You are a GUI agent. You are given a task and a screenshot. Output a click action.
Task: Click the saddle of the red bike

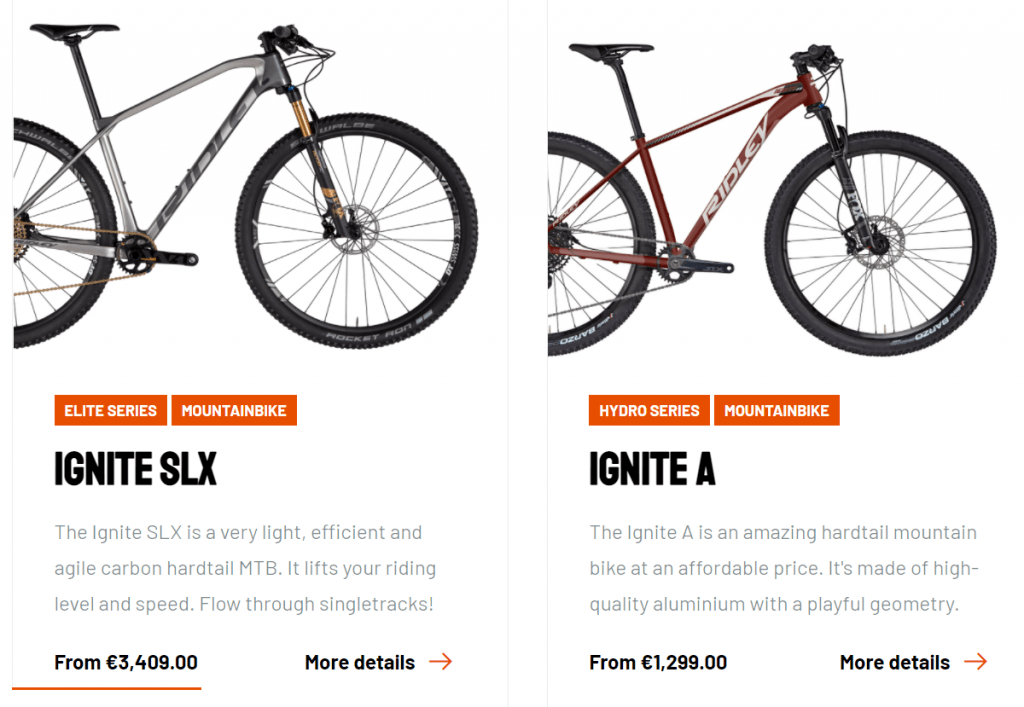(611, 51)
